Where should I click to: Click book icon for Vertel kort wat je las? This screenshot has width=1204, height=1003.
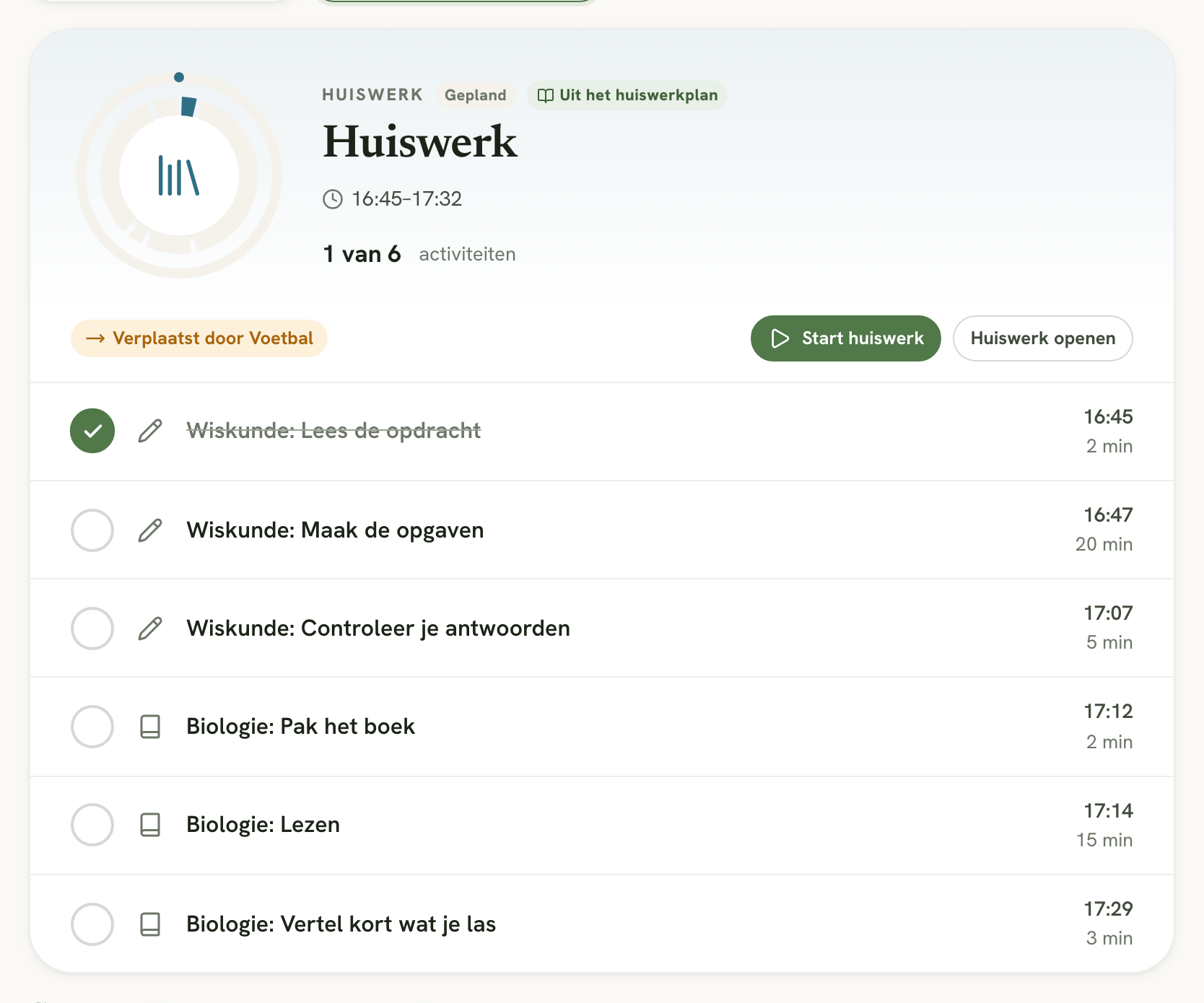150,924
